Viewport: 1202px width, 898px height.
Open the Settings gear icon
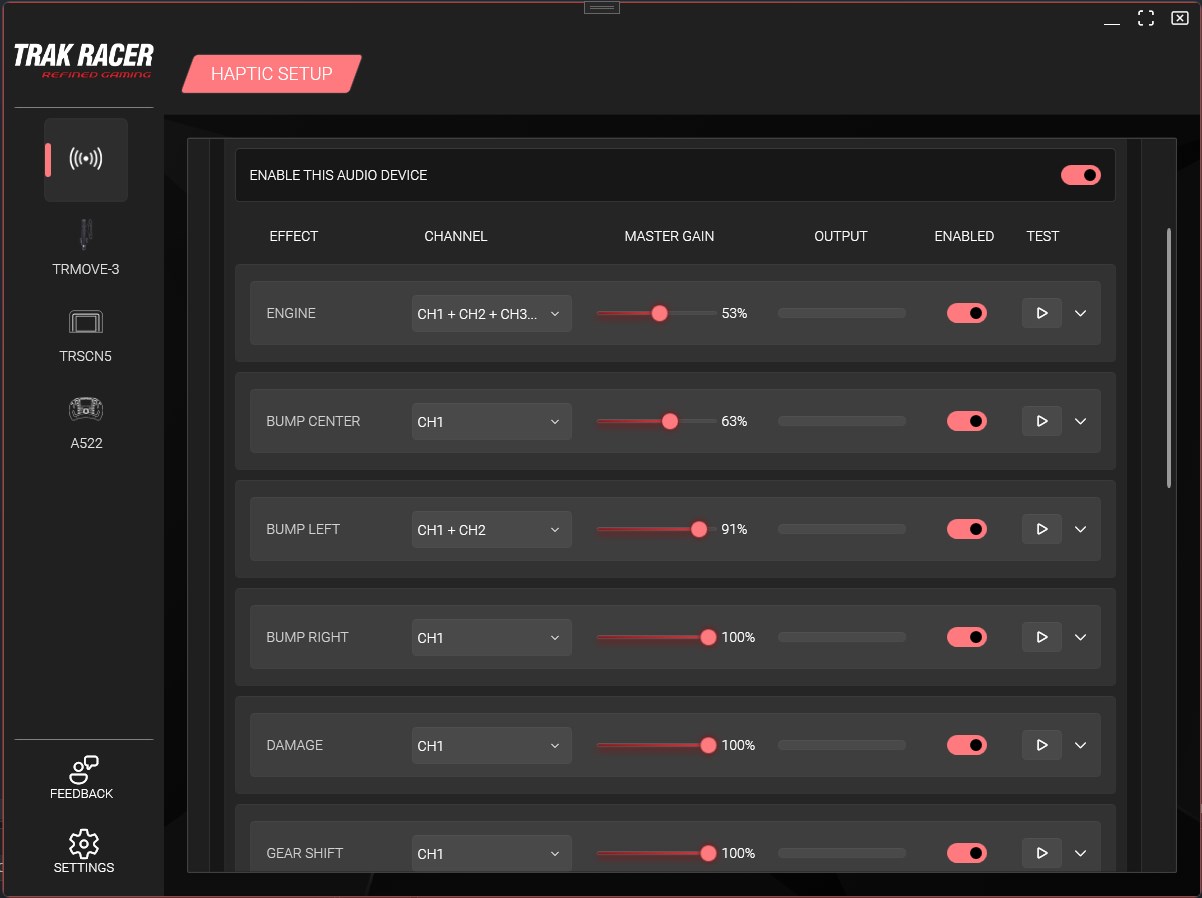point(84,843)
